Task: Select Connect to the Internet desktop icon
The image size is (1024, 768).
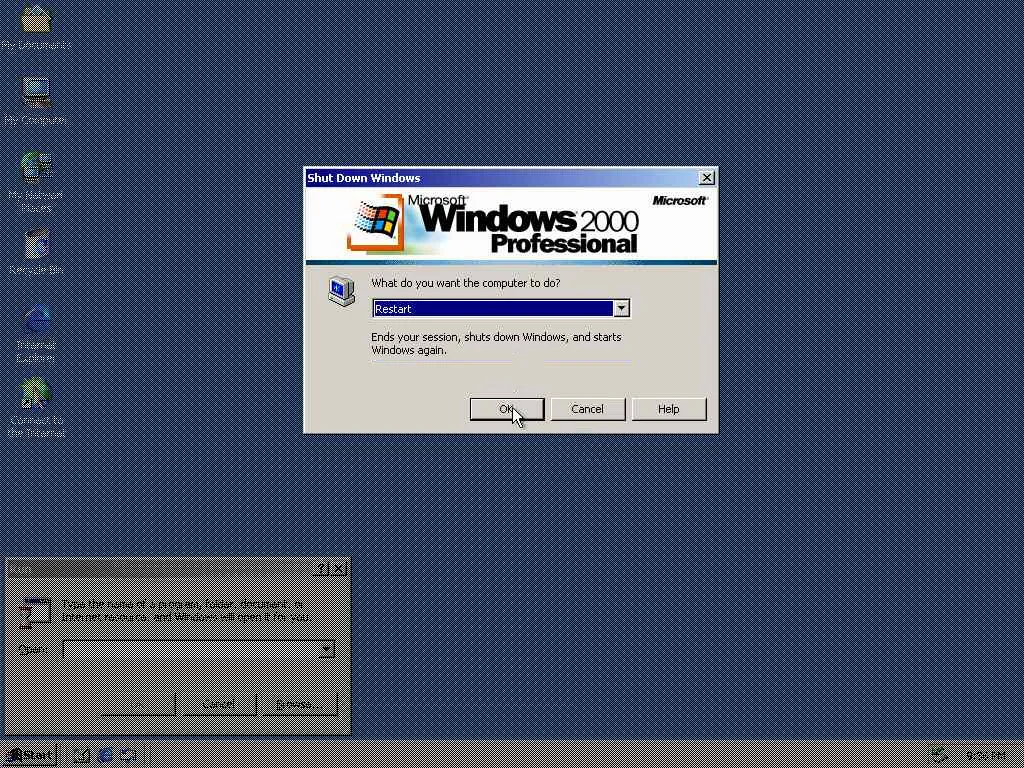Action: pyautogui.click(x=36, y=408)
